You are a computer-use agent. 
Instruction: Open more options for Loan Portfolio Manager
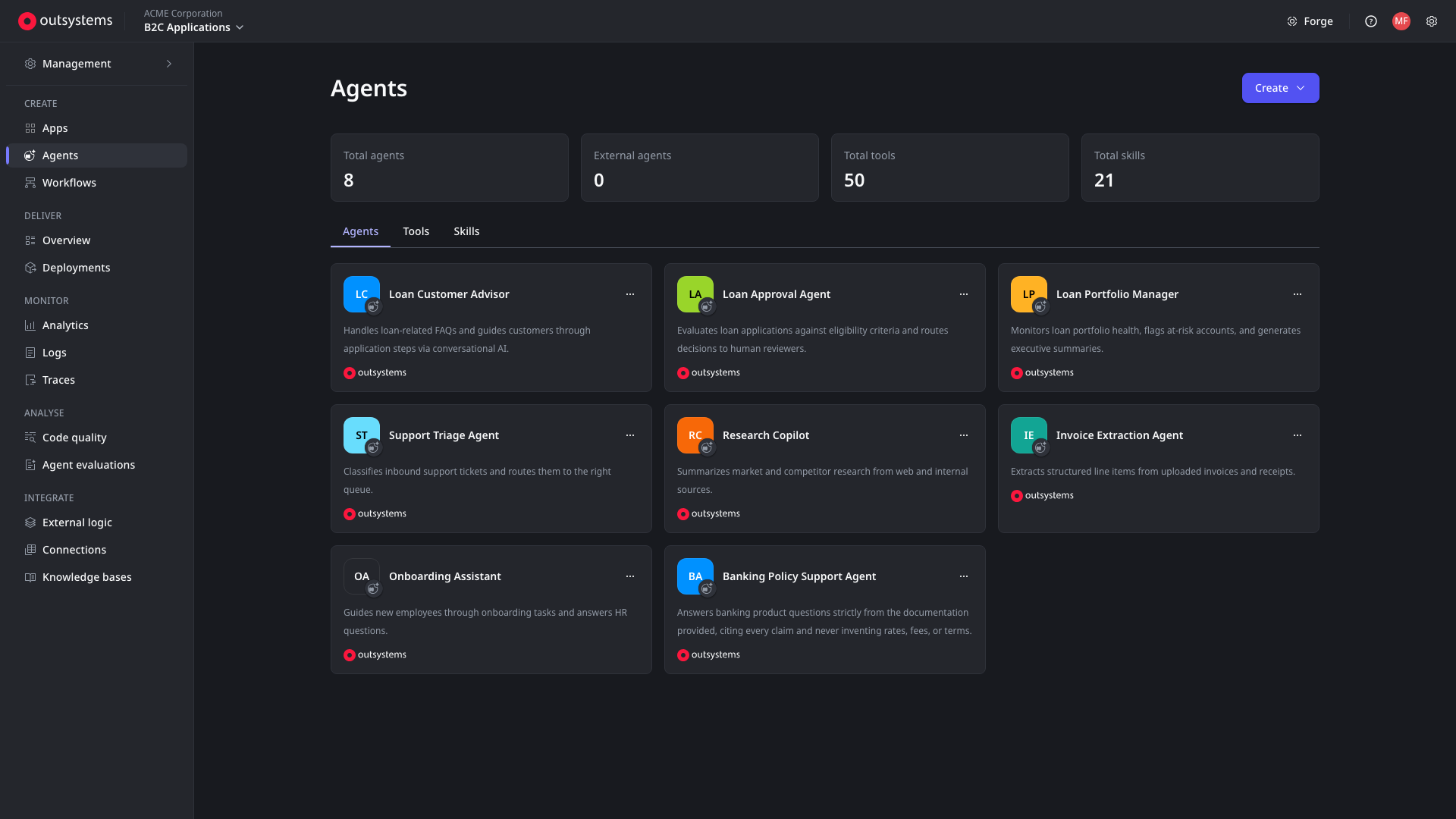[x=1298, y=294]
